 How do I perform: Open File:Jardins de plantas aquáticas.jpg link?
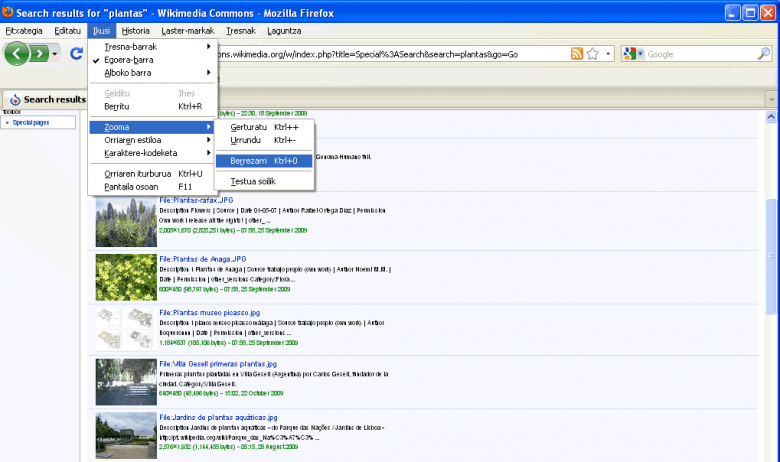click(218, 418)
